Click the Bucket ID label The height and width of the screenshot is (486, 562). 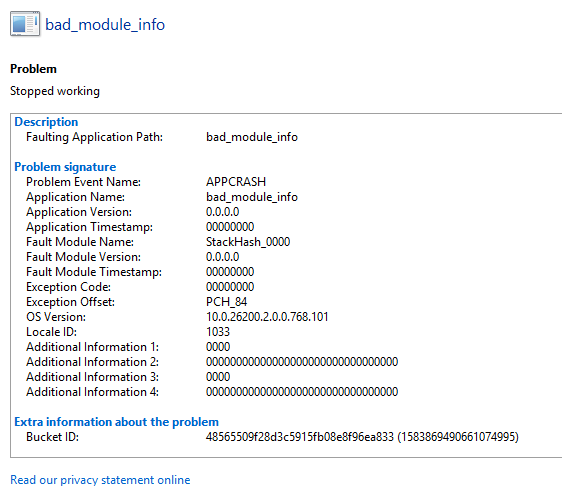tap(52, 437)
